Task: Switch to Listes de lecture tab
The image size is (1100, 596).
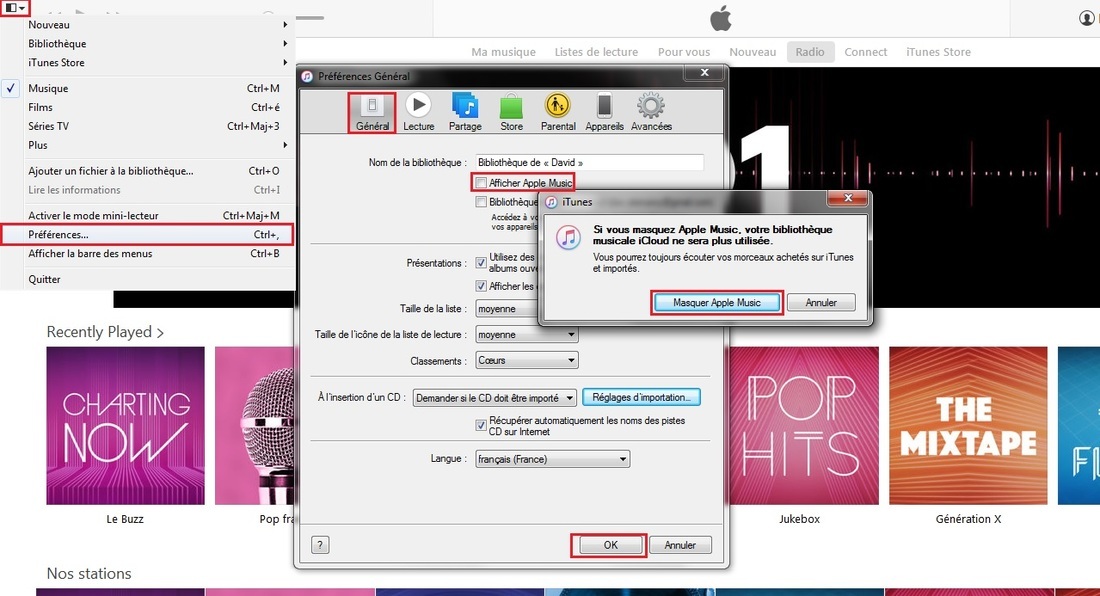Action: [x=596, y=52]
